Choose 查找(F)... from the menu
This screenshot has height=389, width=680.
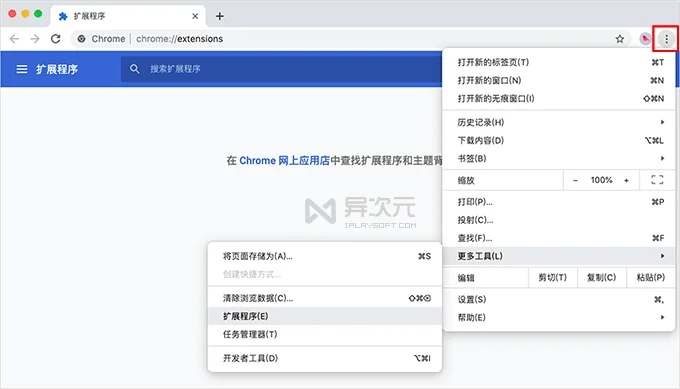tap(559, 238)
